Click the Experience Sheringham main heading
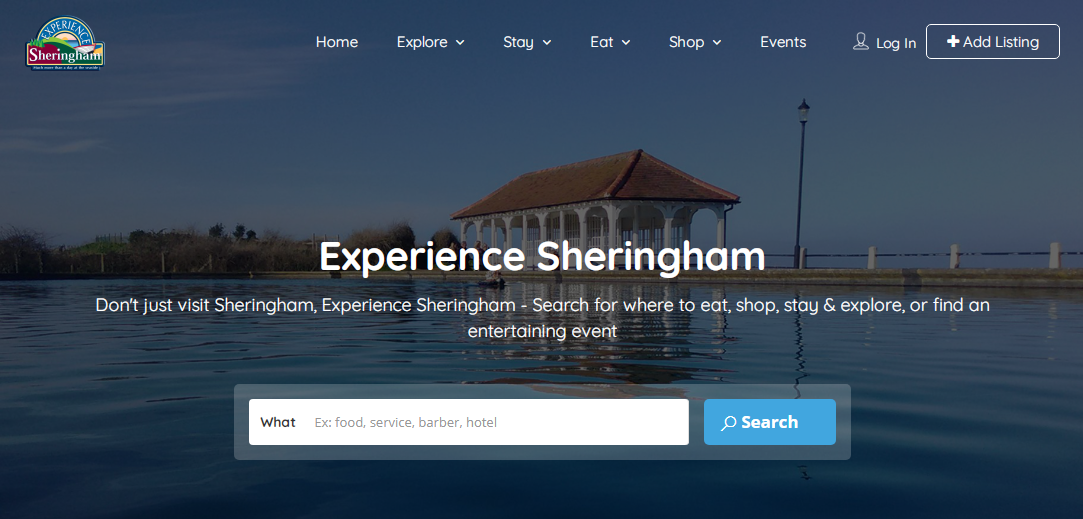 coord(542,256)
